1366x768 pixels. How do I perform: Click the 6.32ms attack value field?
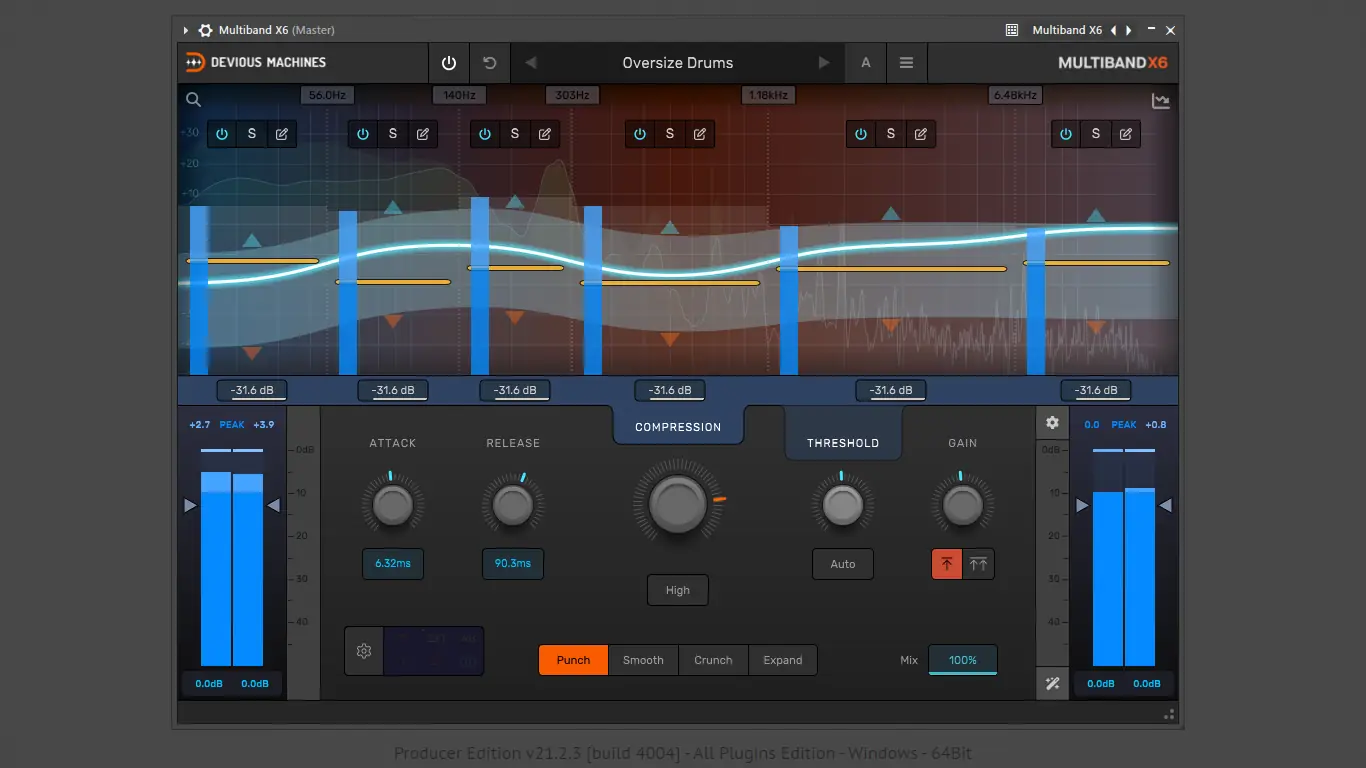(x=393, y=564)
